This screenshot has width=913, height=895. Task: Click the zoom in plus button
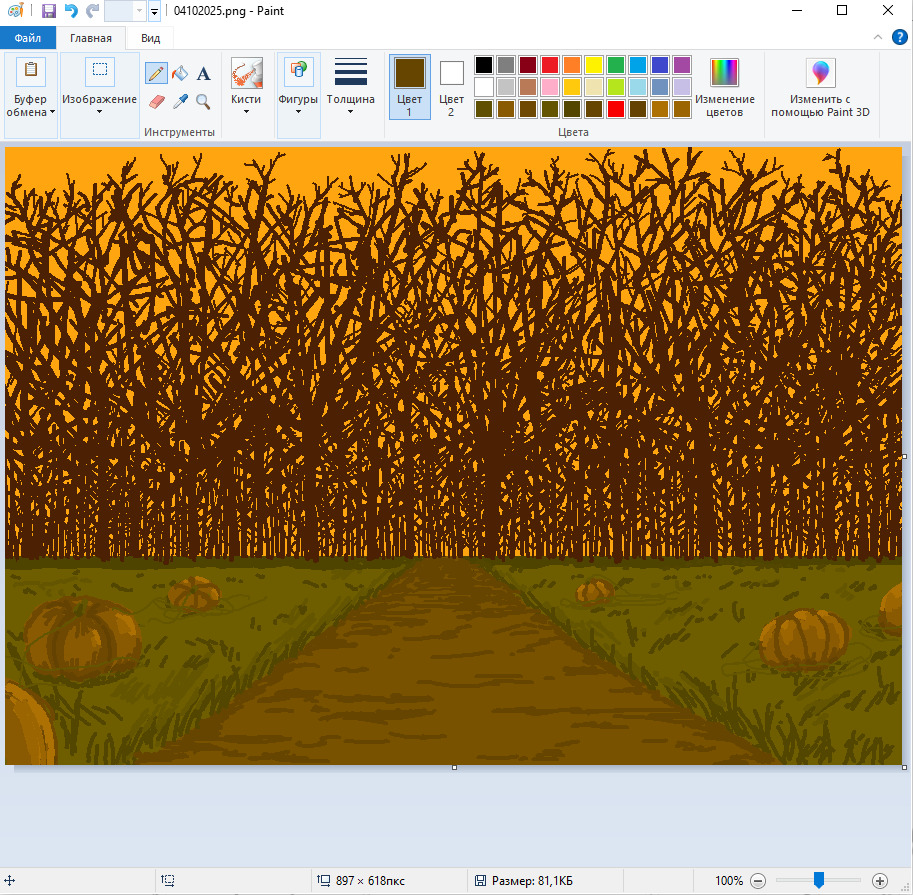click(880, 881)
